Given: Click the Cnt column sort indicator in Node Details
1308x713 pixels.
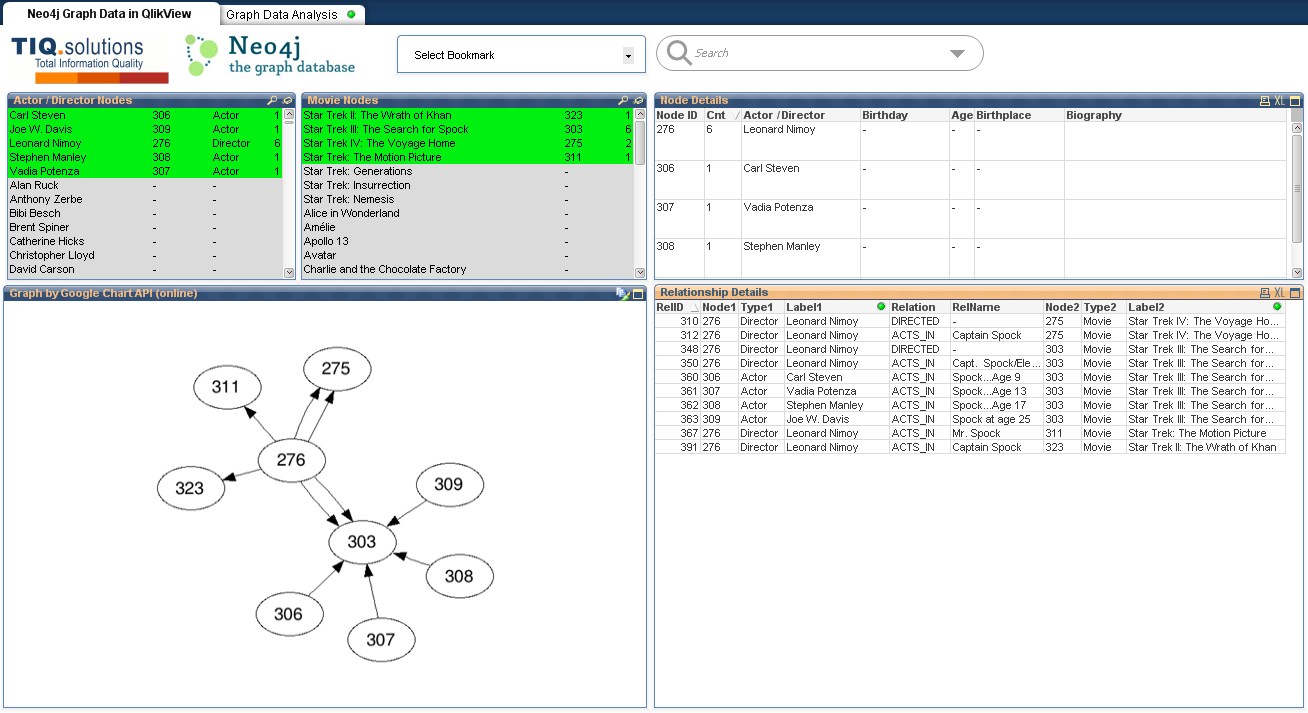Looking at the screenshot, I should pos(737,116).
